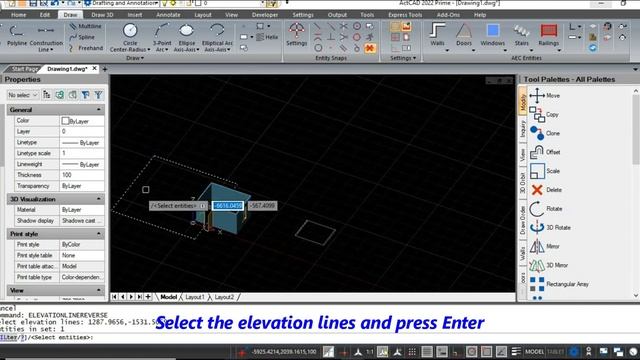
Task: Select the Construction Line tool
Action: pyautogui.click(x=46, y=38)
